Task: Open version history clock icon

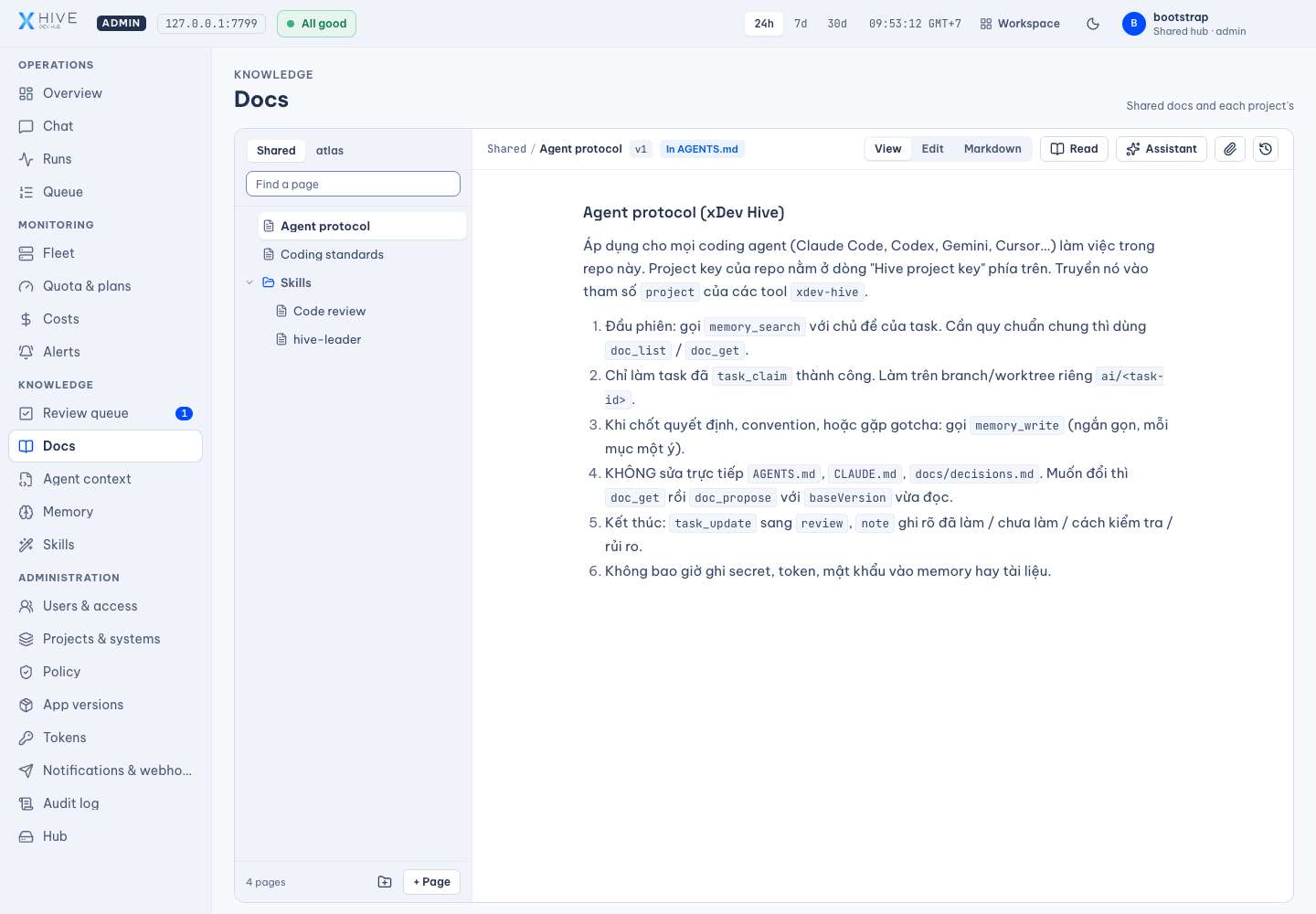Action: 1266,149
